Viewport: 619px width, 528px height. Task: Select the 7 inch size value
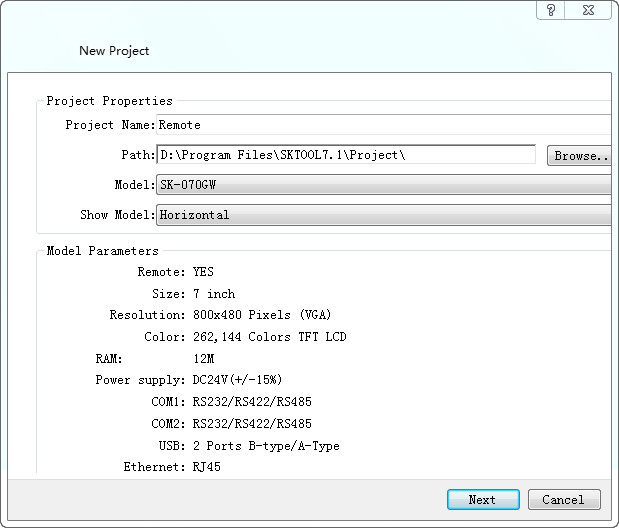(x=214, y=294)
